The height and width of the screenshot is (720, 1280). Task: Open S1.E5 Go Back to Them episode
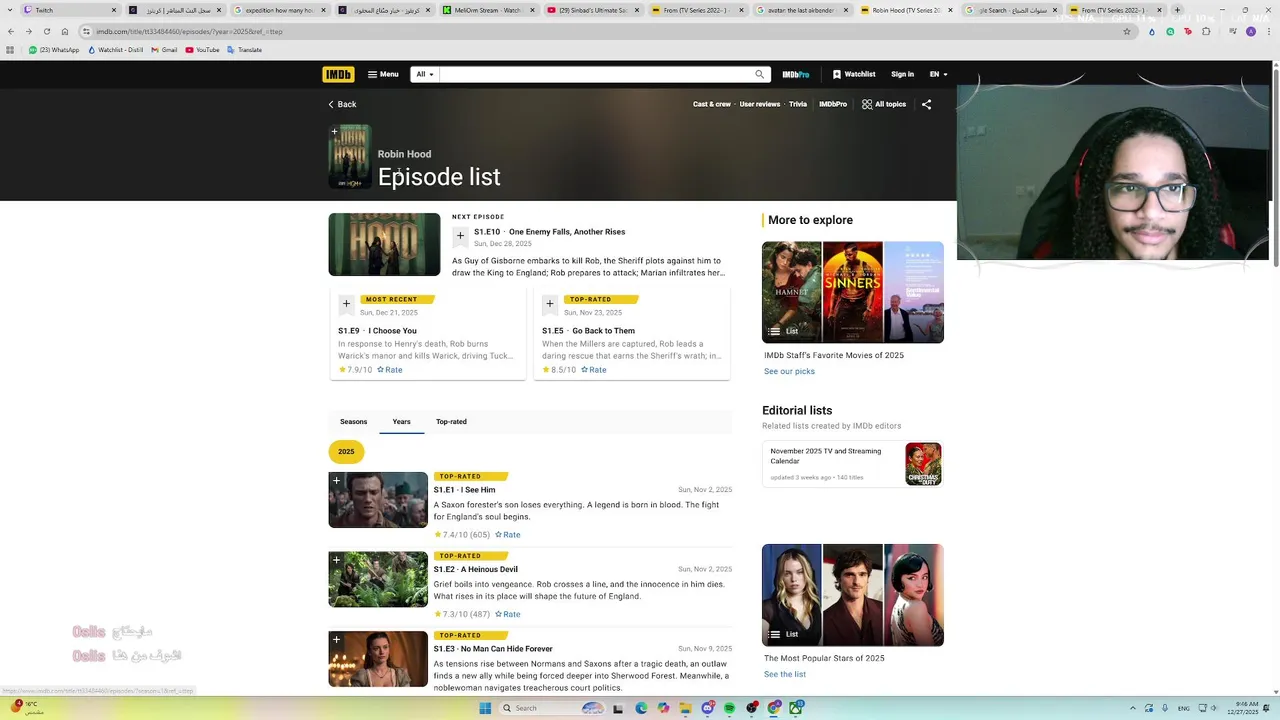588,331
